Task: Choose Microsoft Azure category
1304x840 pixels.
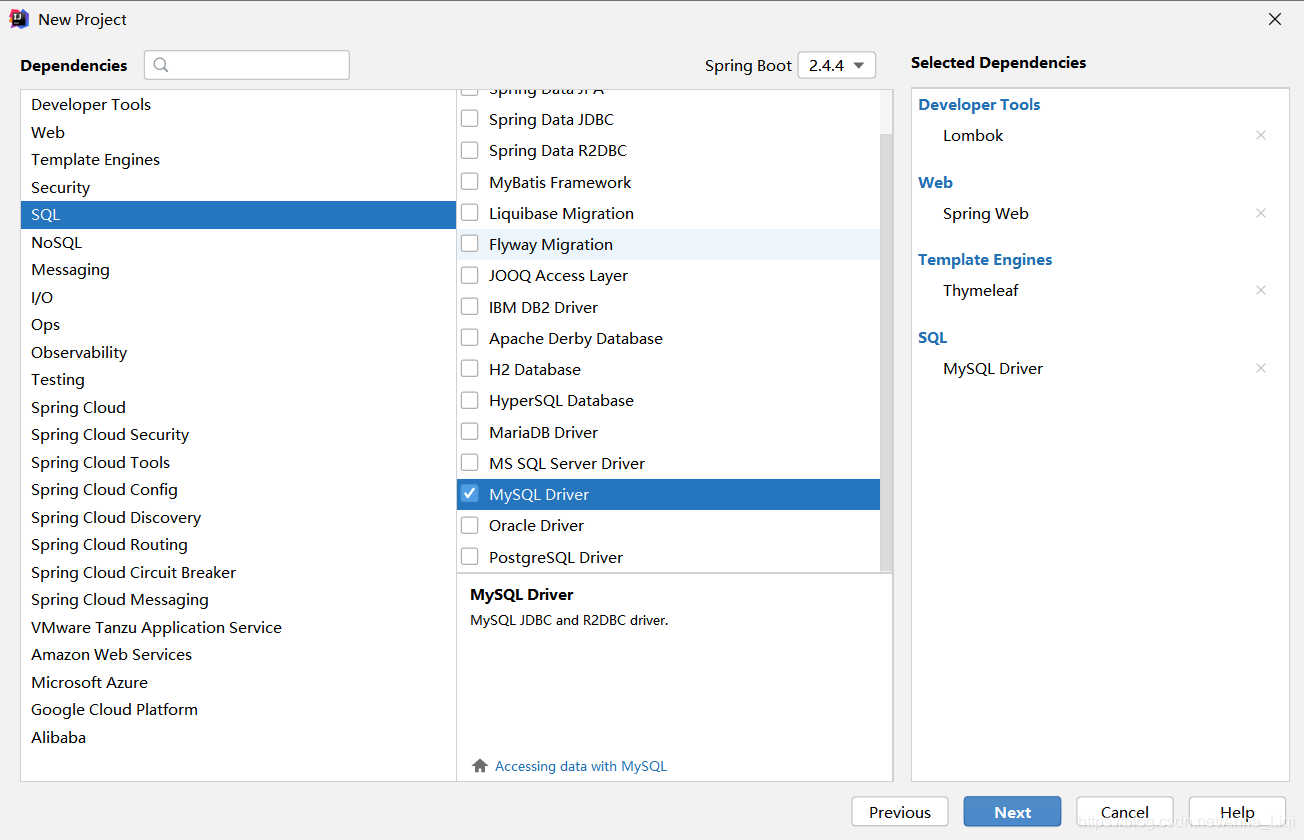Action: click(238, 682)
